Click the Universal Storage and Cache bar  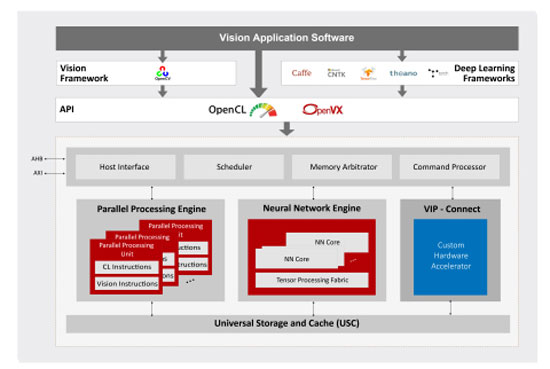pyautogui.click(x=288, y=323)
